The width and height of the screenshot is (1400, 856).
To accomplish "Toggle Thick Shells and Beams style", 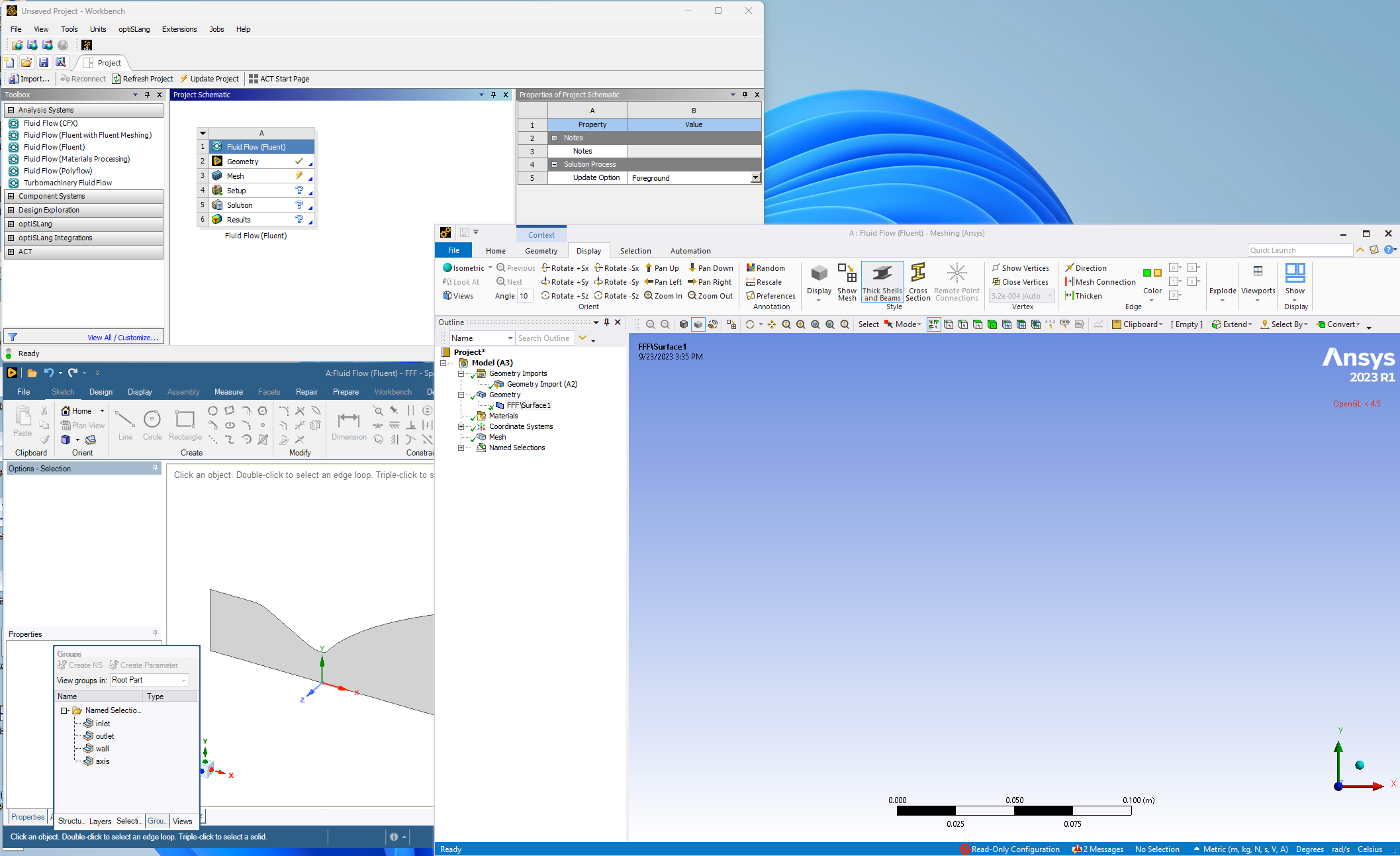I will point(882,283).
